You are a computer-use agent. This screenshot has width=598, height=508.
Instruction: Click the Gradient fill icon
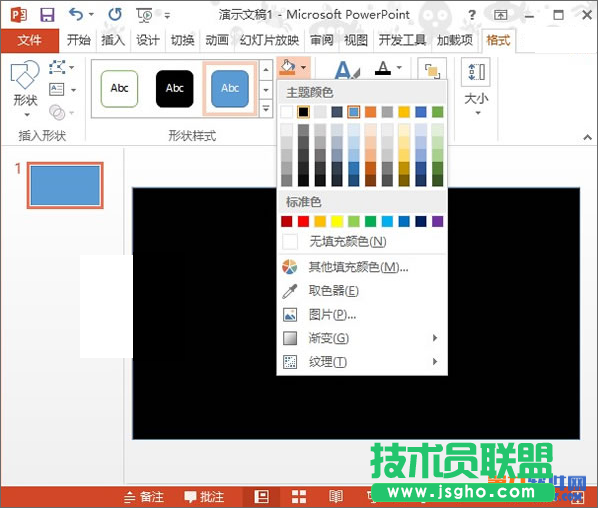click(290, 338)
